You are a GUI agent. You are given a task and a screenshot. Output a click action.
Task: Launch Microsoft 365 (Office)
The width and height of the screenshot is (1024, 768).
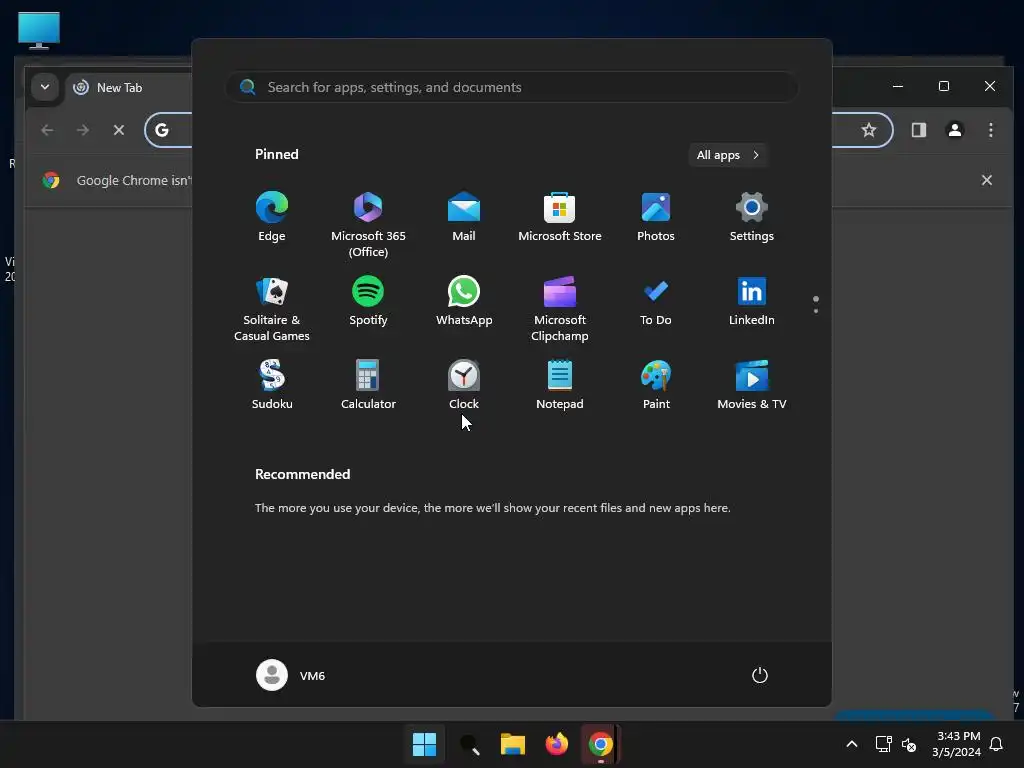[x=368, y=225]
